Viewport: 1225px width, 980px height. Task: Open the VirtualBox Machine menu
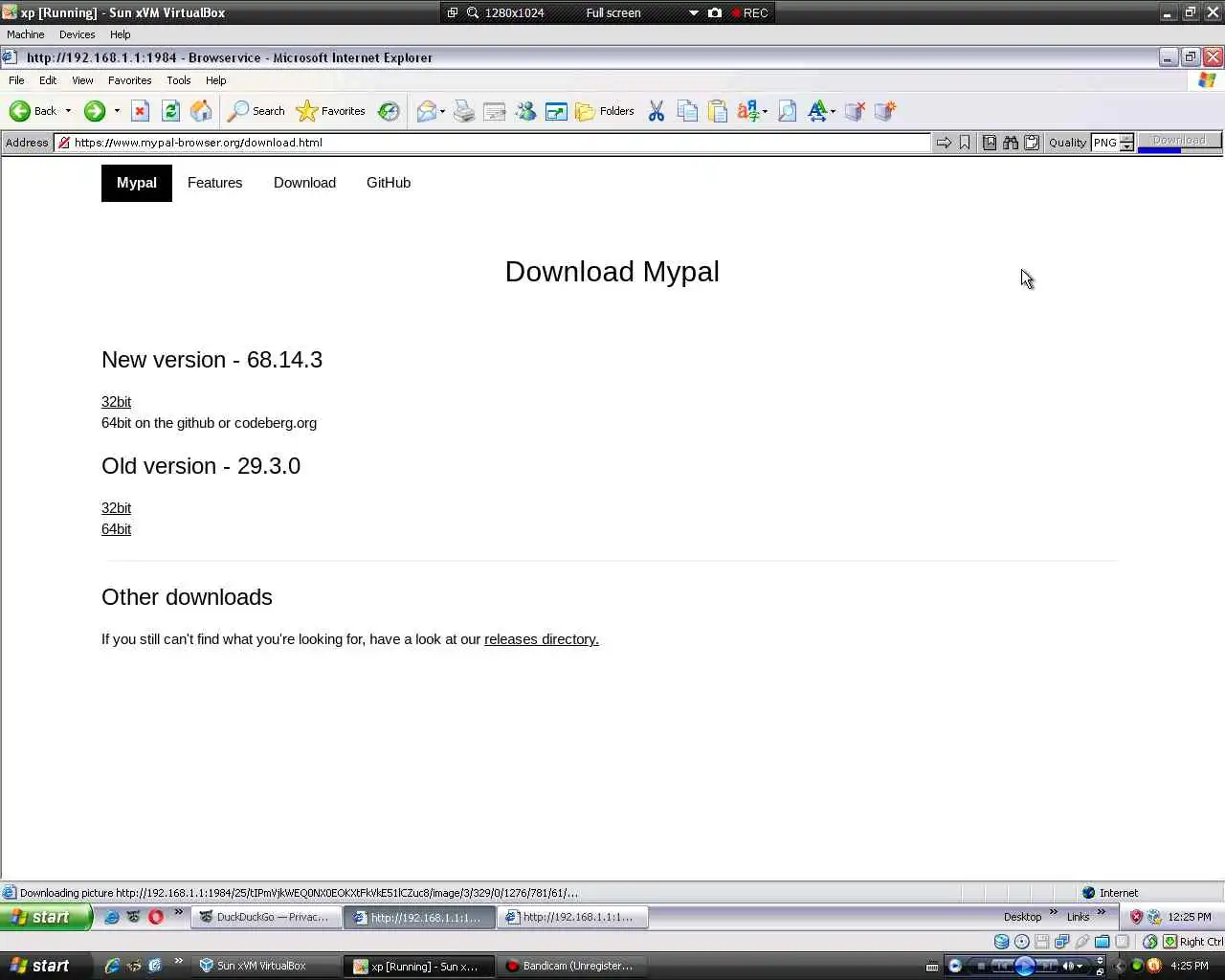point(26,34)
